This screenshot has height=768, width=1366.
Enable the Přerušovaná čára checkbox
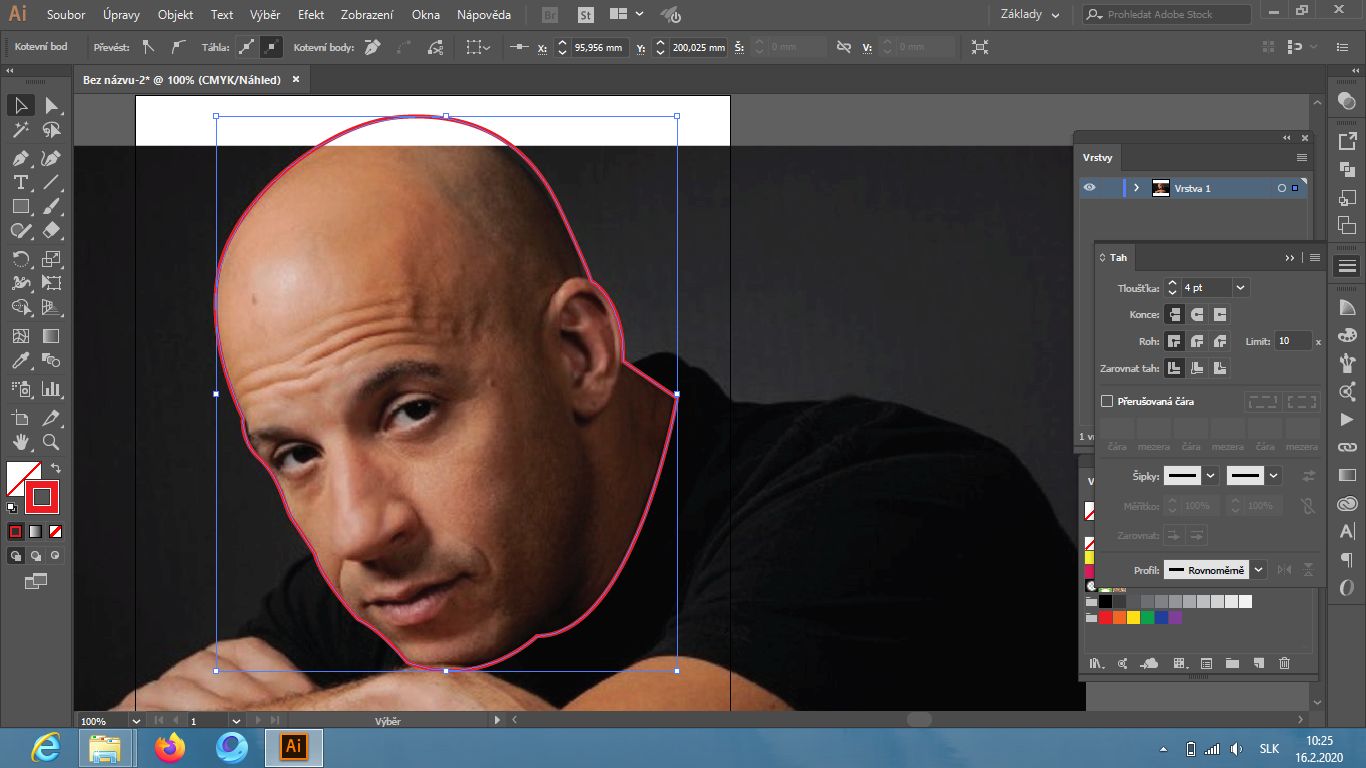click(1107, 401)
